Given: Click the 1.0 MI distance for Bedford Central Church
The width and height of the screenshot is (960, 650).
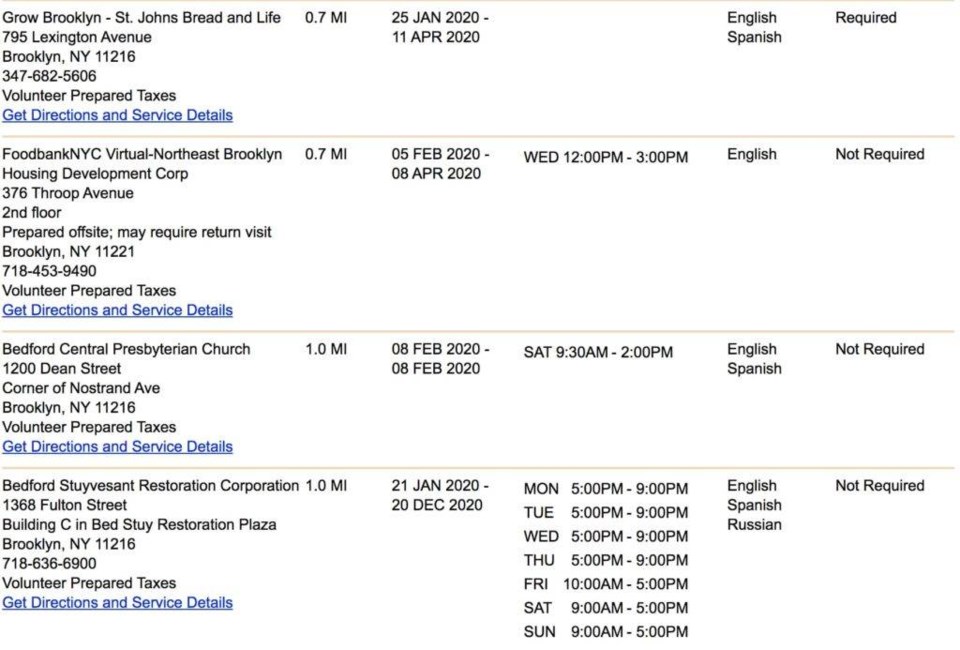Looking at the screenshot, I should 326,349.
